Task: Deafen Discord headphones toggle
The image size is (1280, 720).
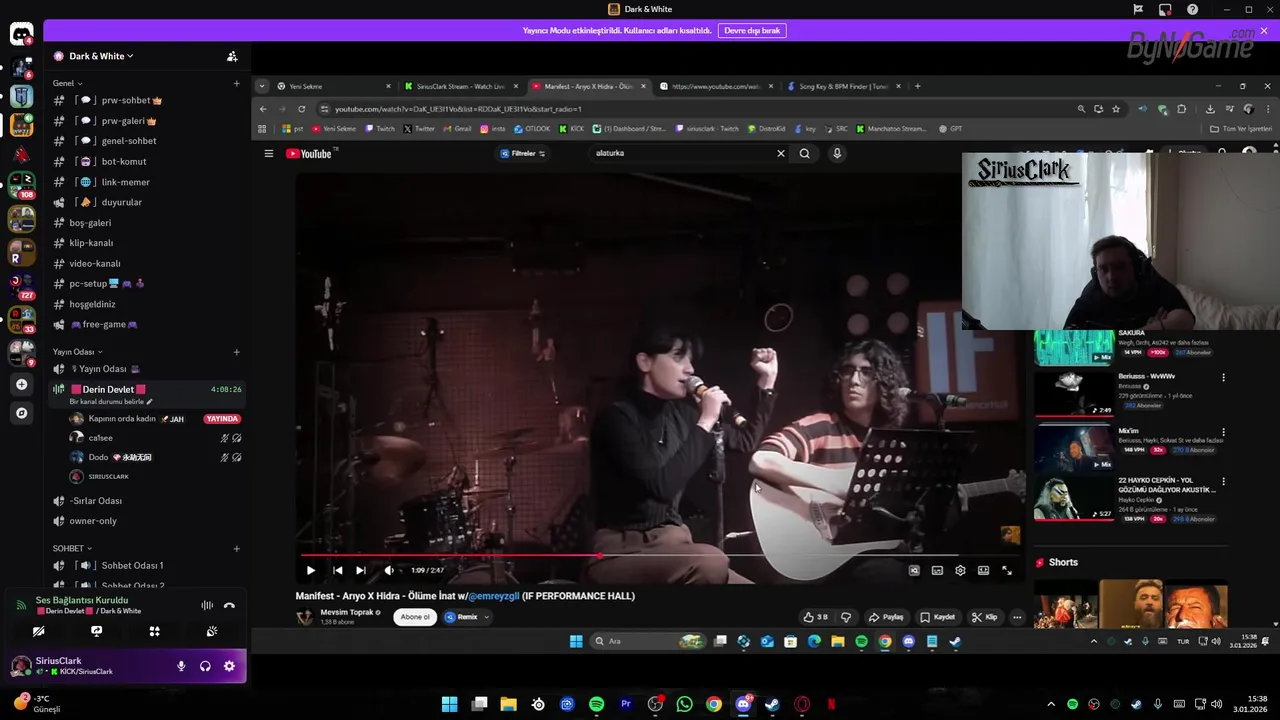Action: click(x=205, y=666)
